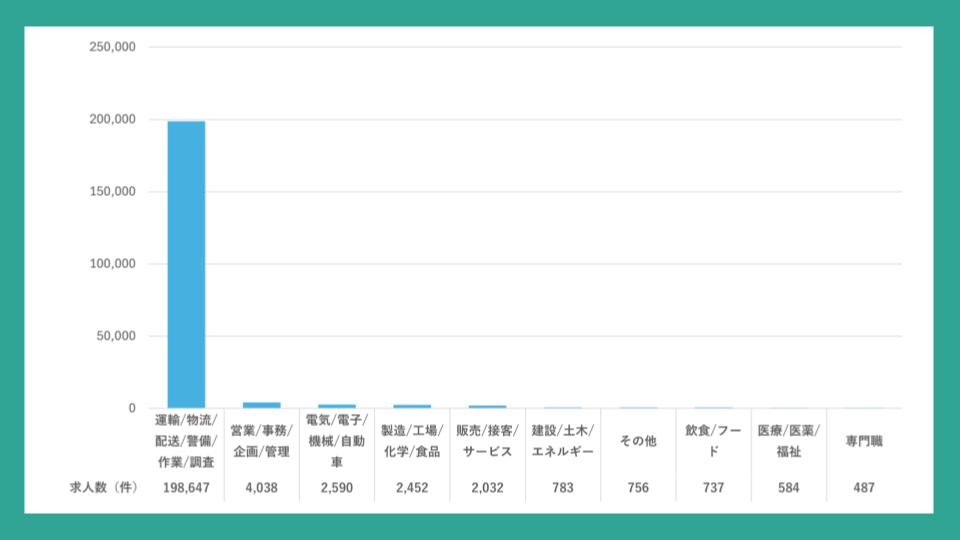Select the 198,647 value cell
The image size is (960, 540).
(186, 488)
